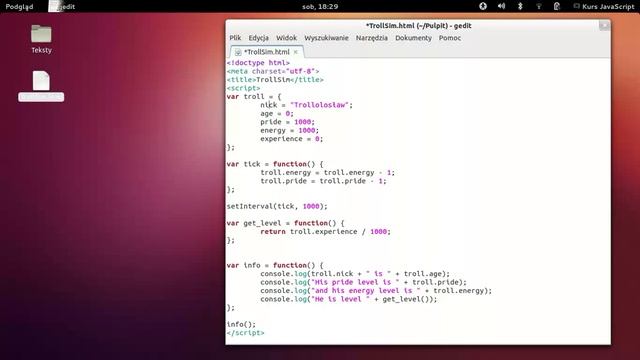Select the *TrollSim.html document tab

tap(267, 52)
